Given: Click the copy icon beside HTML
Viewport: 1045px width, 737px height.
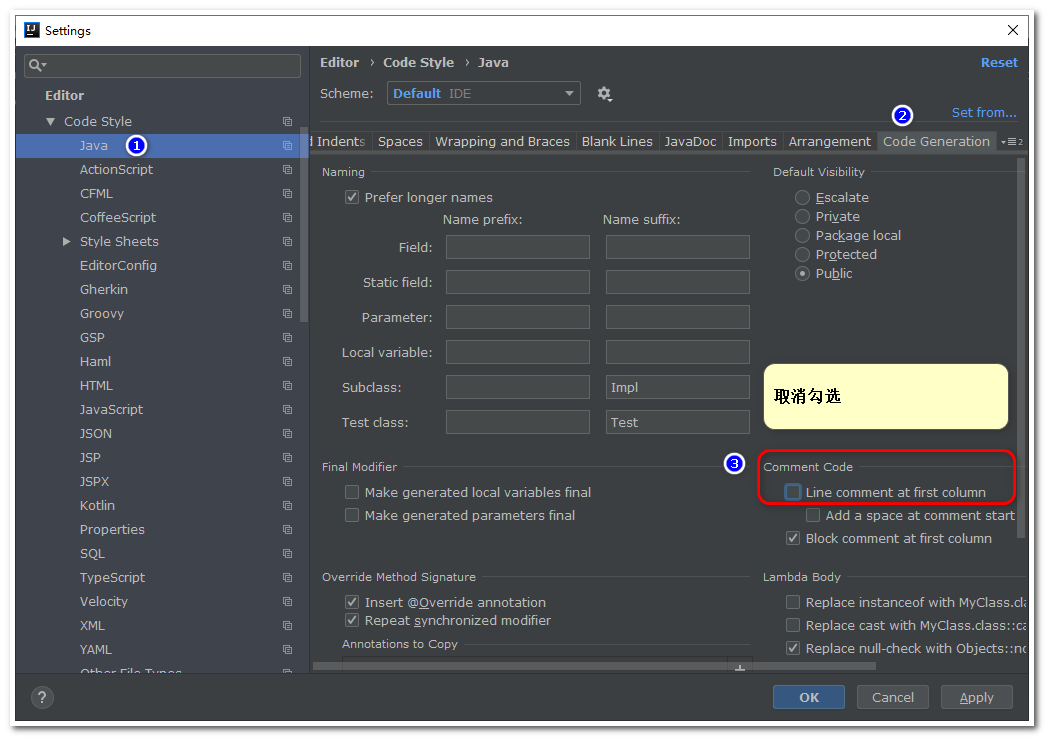Looking at the screenshot, I should (x=287, y=385).
